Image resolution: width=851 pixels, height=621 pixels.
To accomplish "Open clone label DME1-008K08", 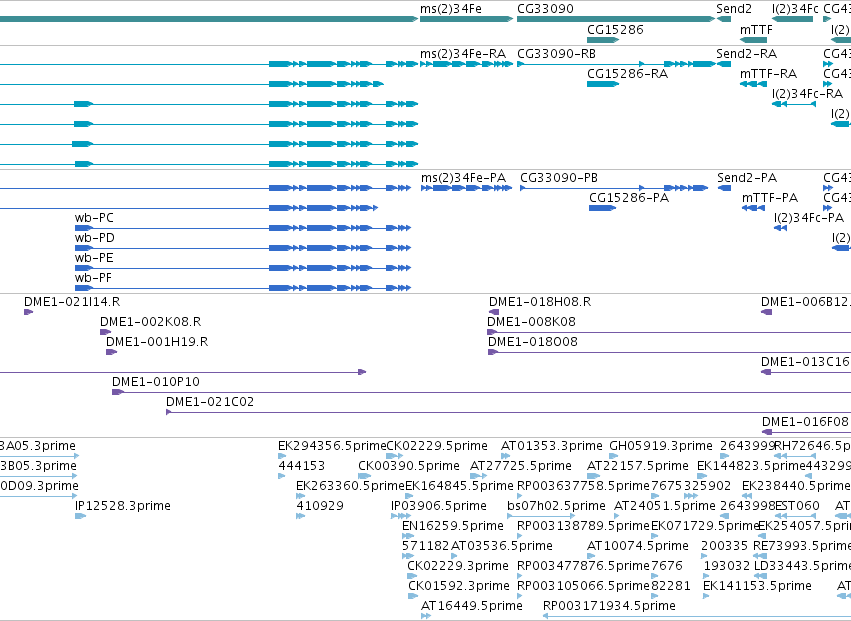I will point(531,322).
